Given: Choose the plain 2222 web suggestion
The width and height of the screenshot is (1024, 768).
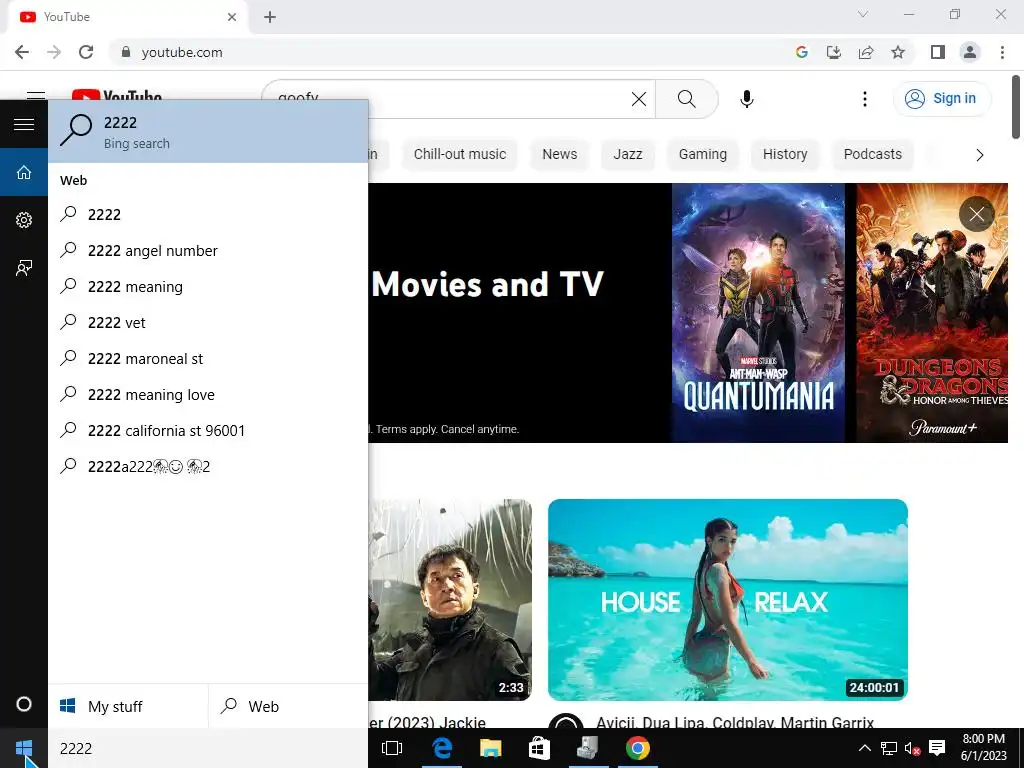Looking at the screenshot, I should point(208,214).
